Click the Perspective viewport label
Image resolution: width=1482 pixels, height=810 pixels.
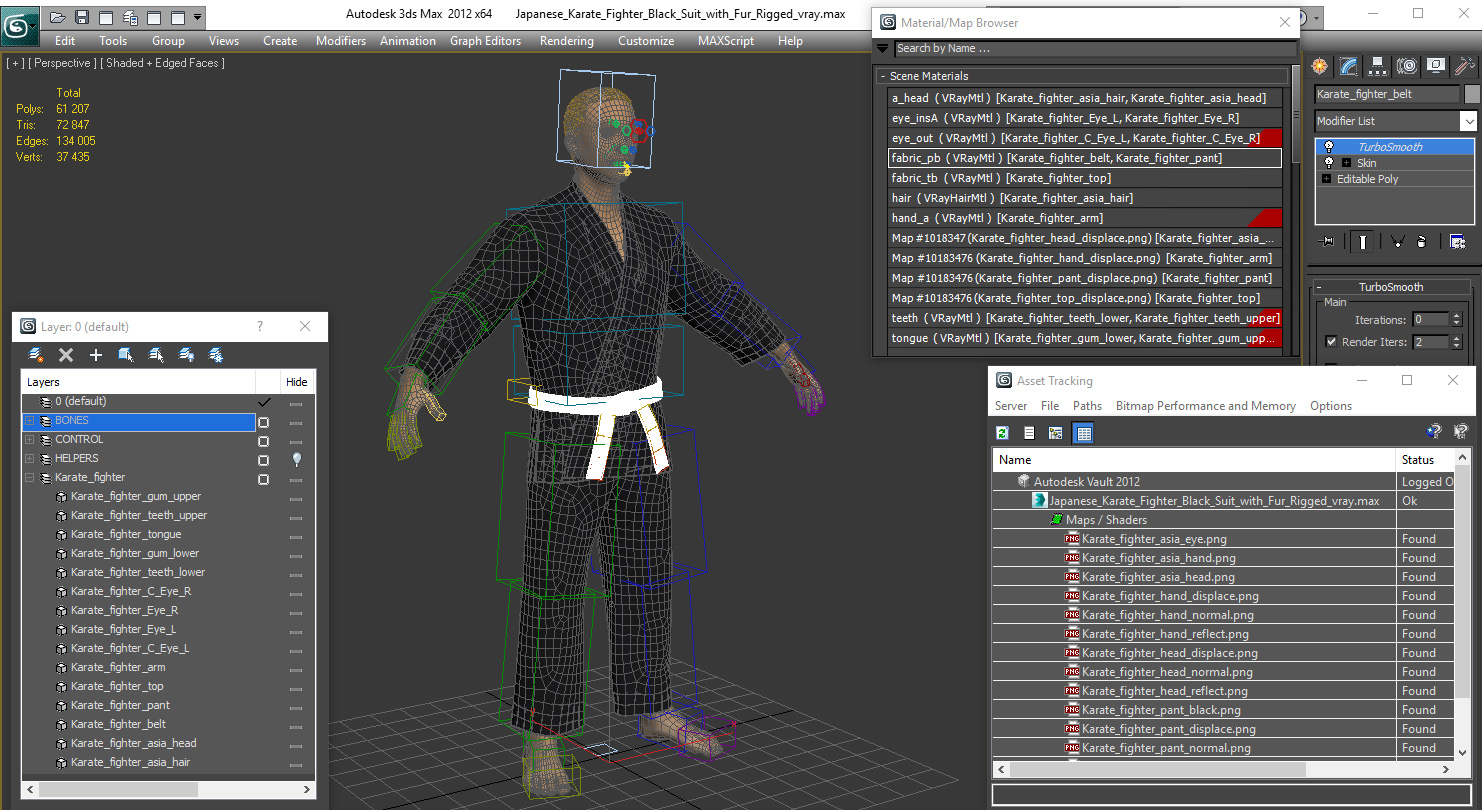pyautogui.click(x=63, y=63)
